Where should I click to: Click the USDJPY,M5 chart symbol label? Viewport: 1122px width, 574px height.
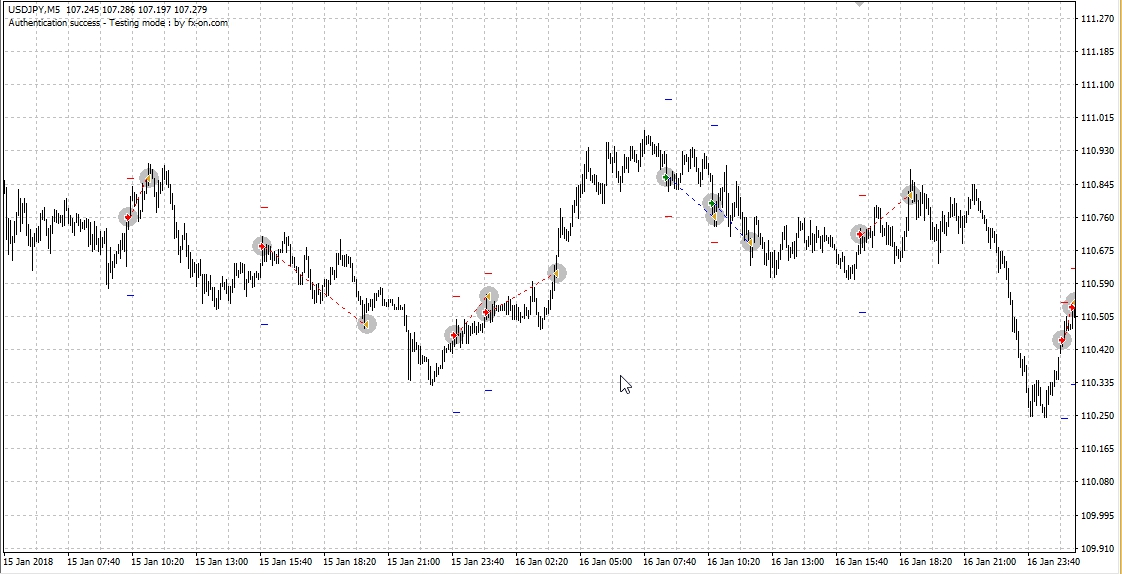34,10
